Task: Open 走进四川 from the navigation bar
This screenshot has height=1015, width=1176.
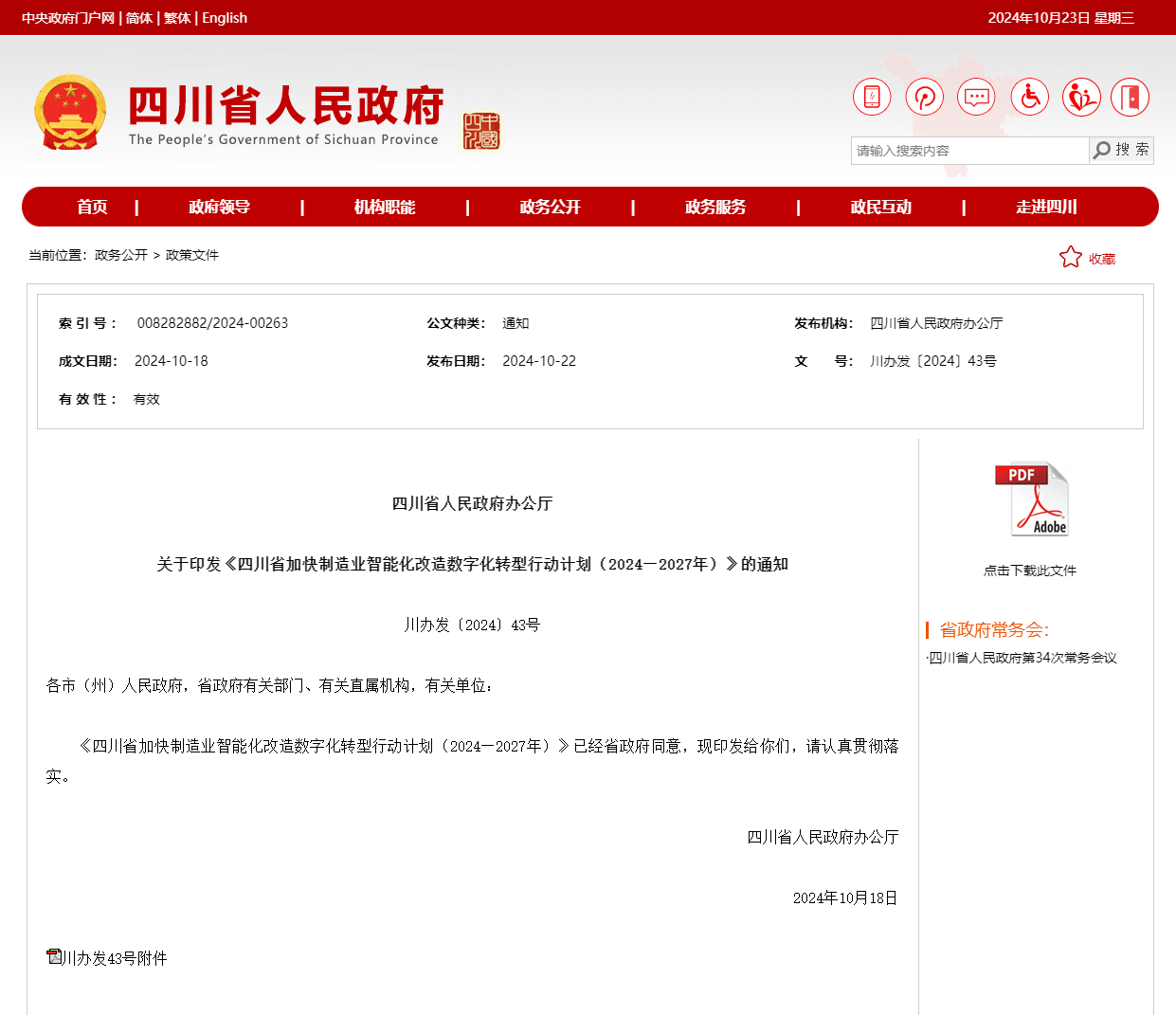Action: (1046, 207)
